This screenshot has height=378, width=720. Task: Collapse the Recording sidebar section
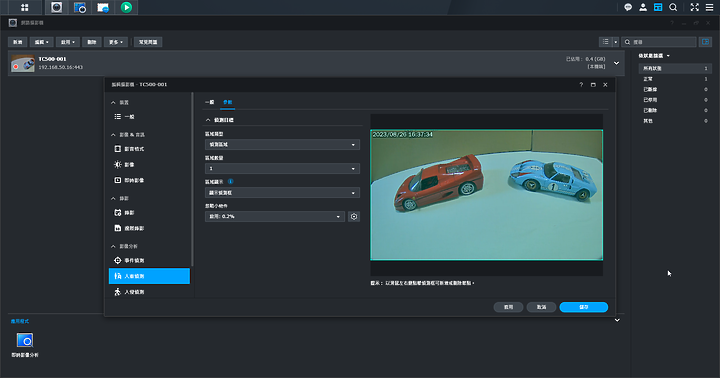pos(113,198)
